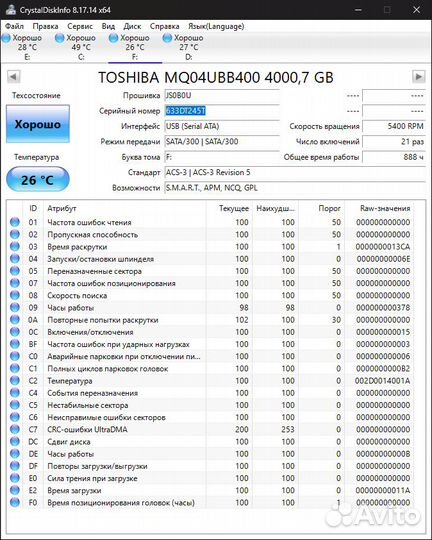Click status icon for DE Часы работы
432x540 pixels.
tap(15, 454)
